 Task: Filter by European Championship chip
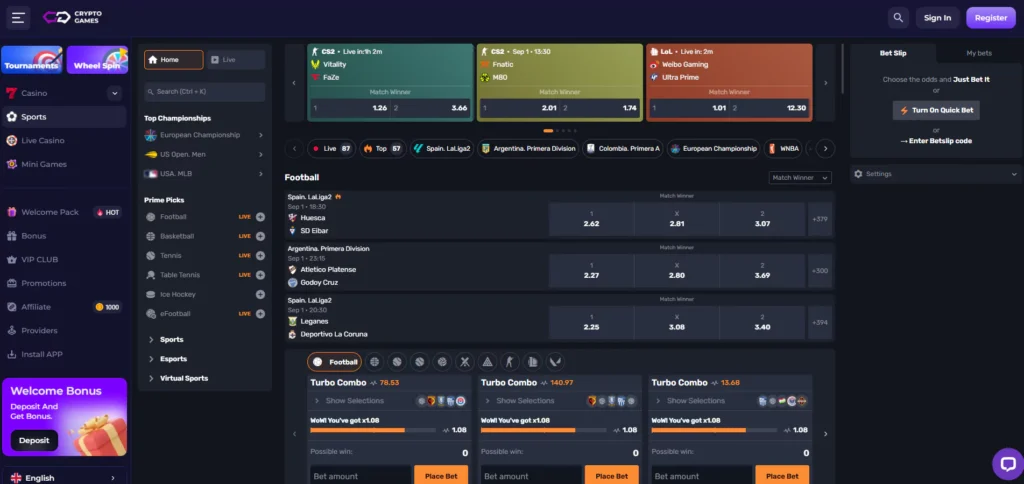point(714,149)
